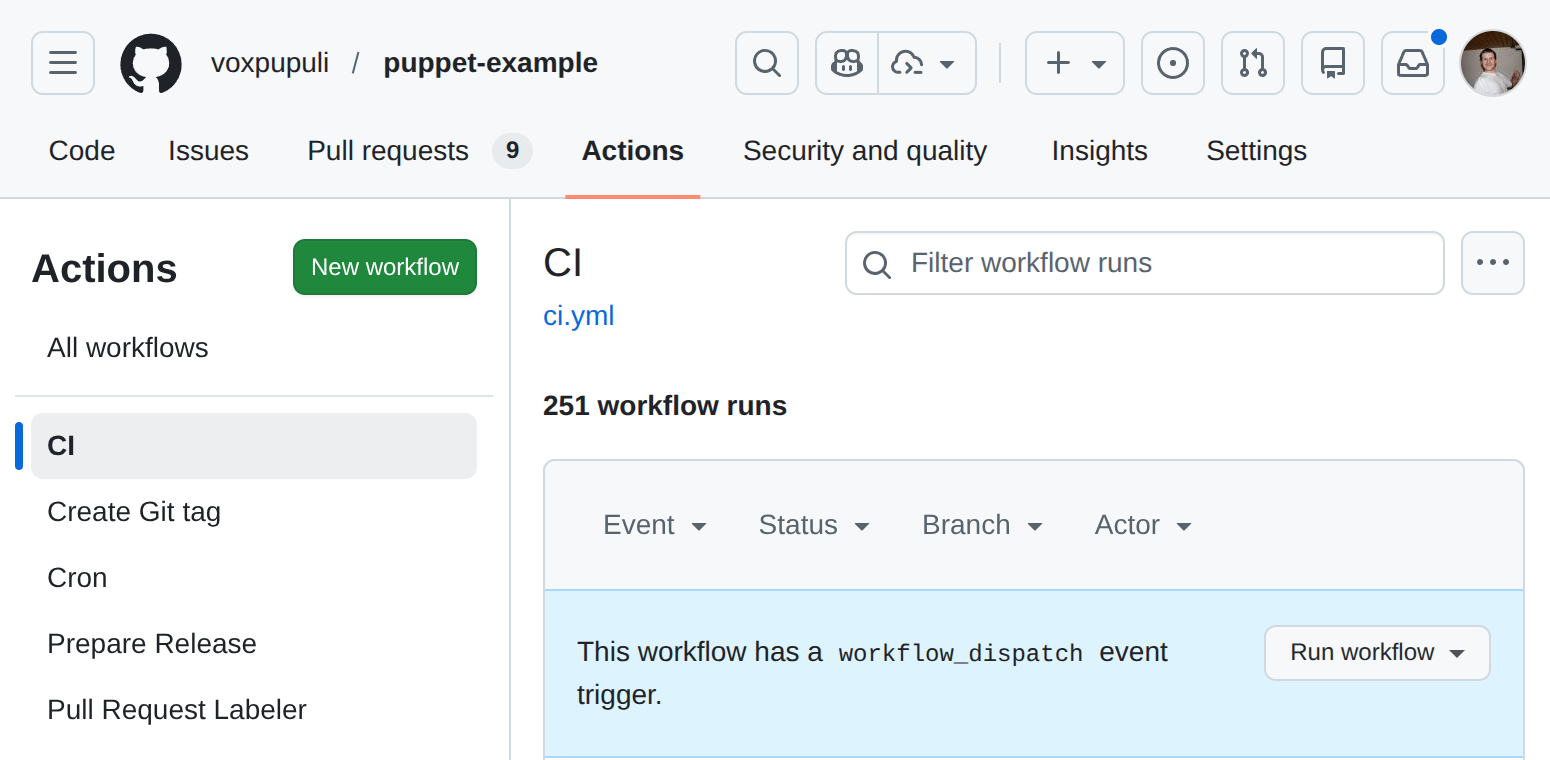Select the Prepare Release workflow
The image size is (1550, 760).
(x=152, y=644)
